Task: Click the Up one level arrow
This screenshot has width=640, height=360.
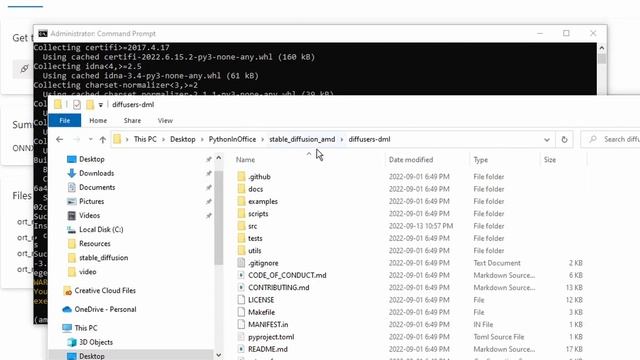Action: 103,140
